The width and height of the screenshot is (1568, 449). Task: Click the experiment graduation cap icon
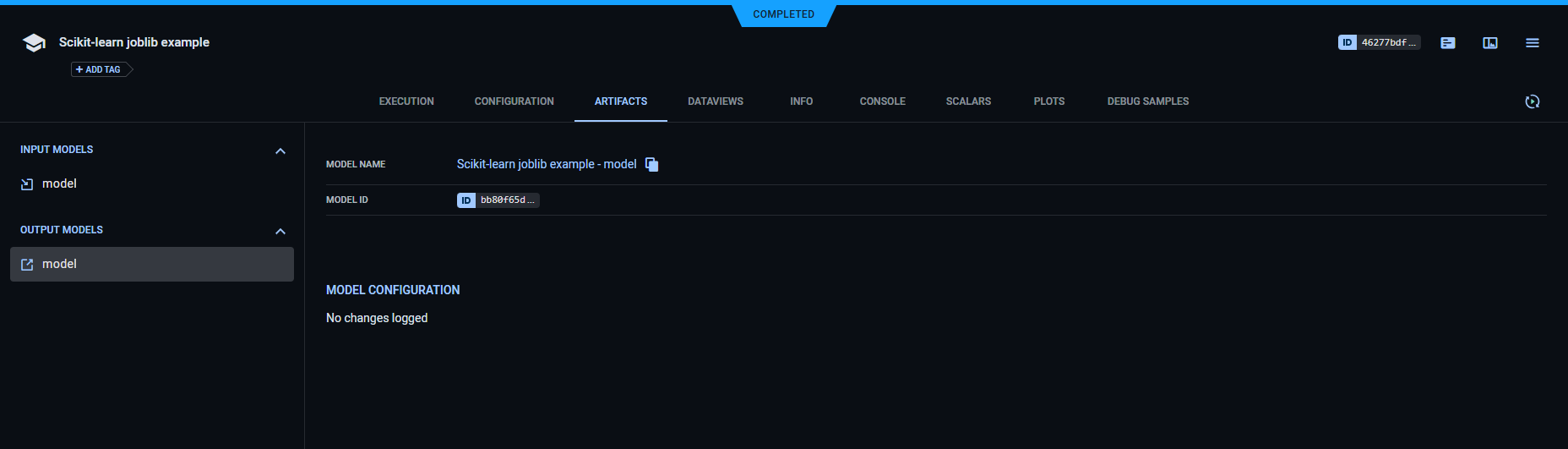[x=34, y=43]
